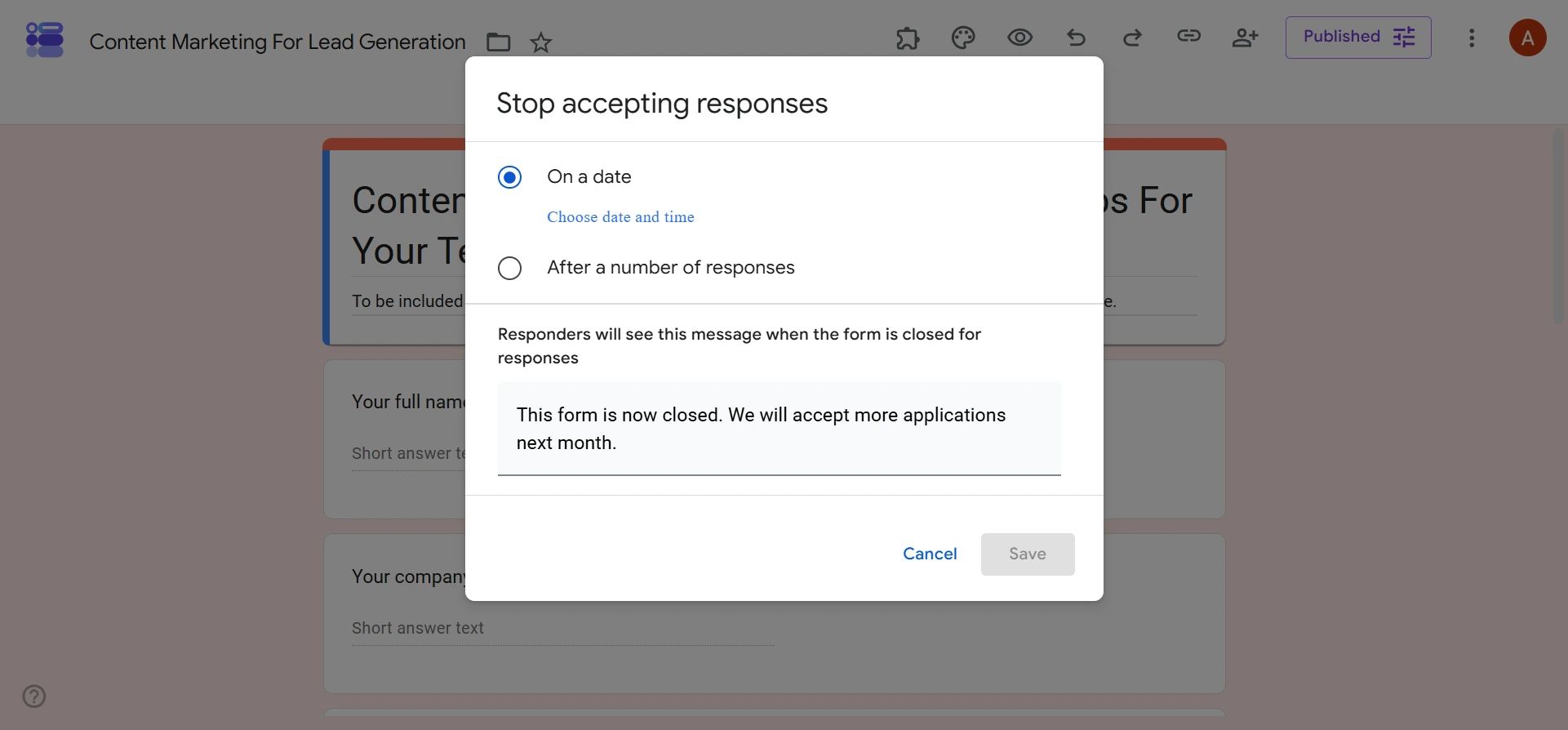Click the undo arrow icon
Viewport: 1568px width, 730px height.
click(1076, 38)
